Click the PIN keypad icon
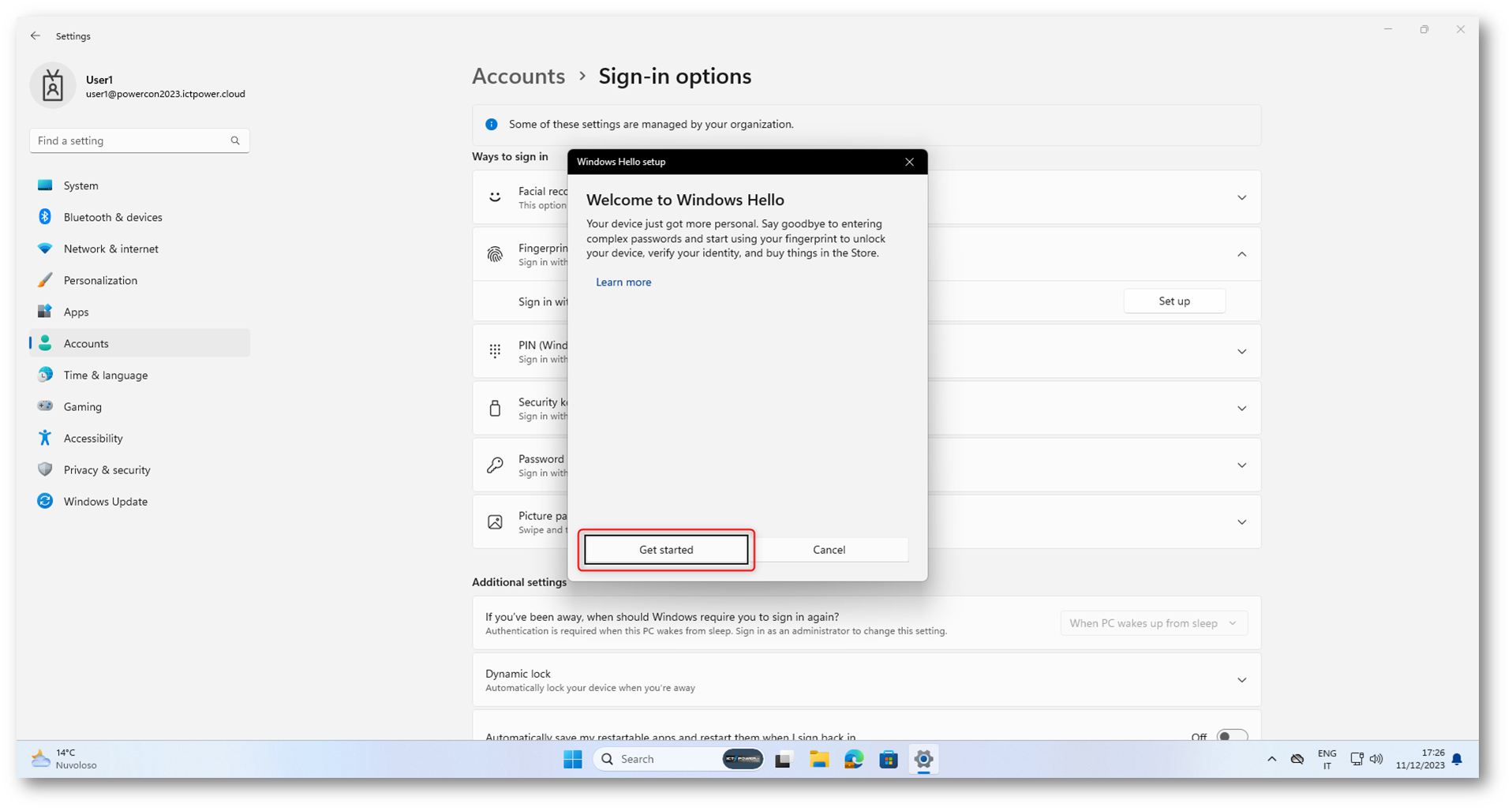The image size is (1512, 811). [495, 351]
